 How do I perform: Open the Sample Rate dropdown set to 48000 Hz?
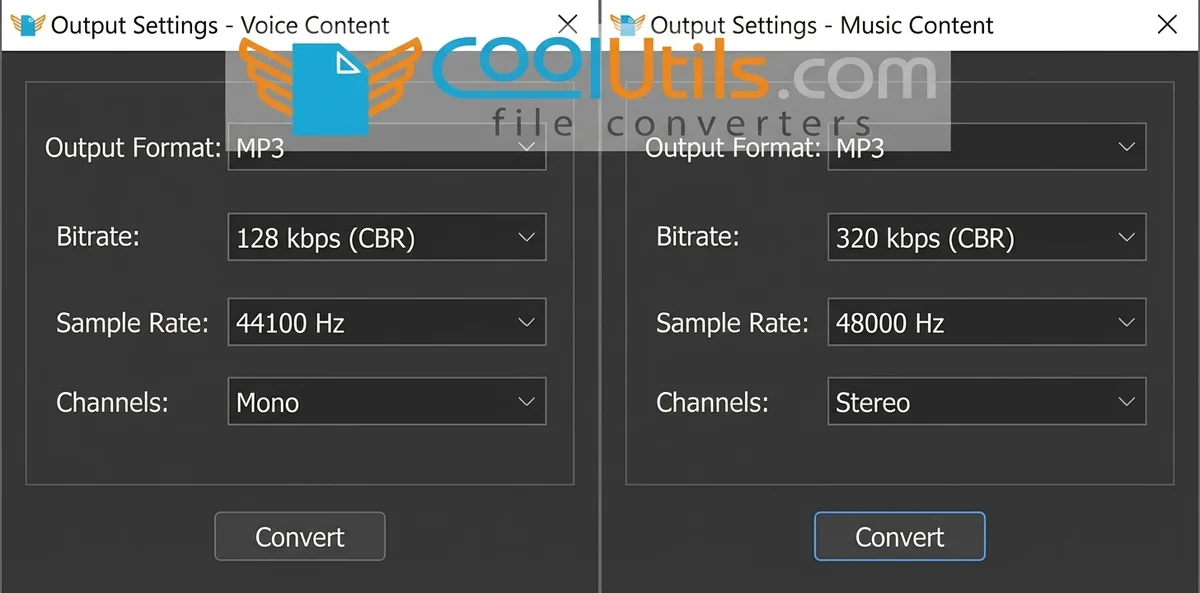coord(987,322)
